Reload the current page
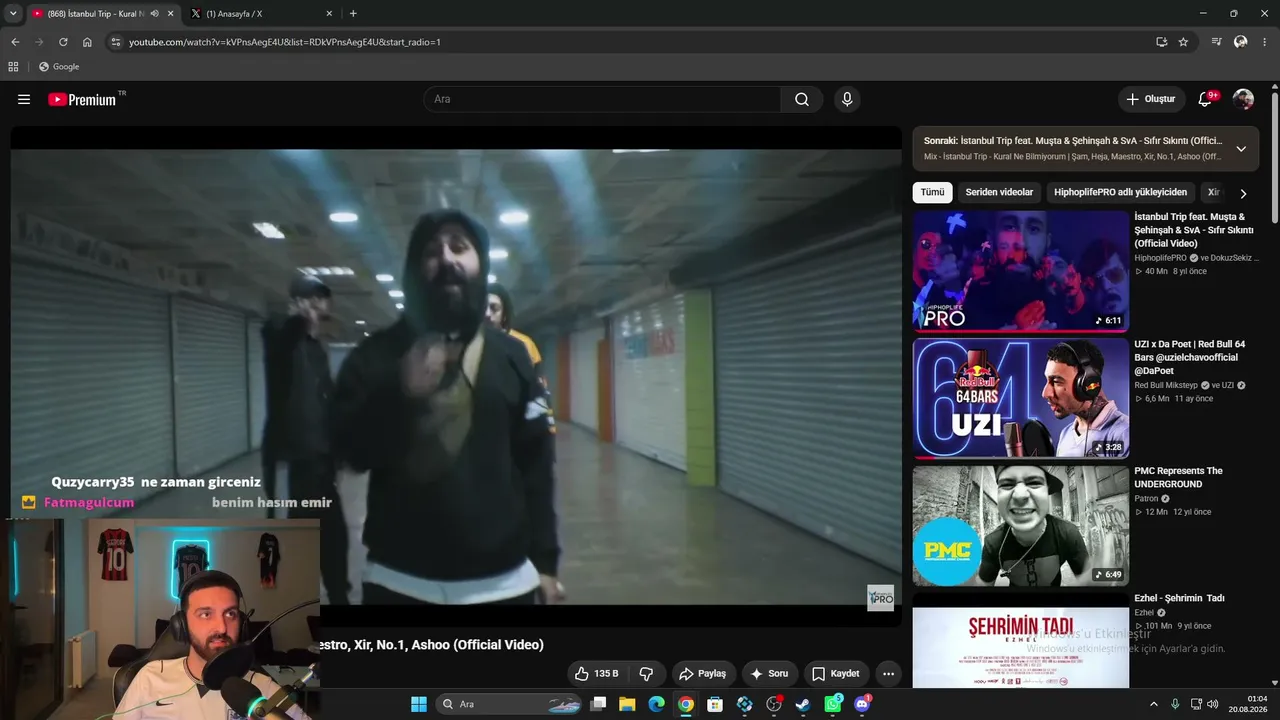Viewport: 1280px width, 720px height. [63, 42]
